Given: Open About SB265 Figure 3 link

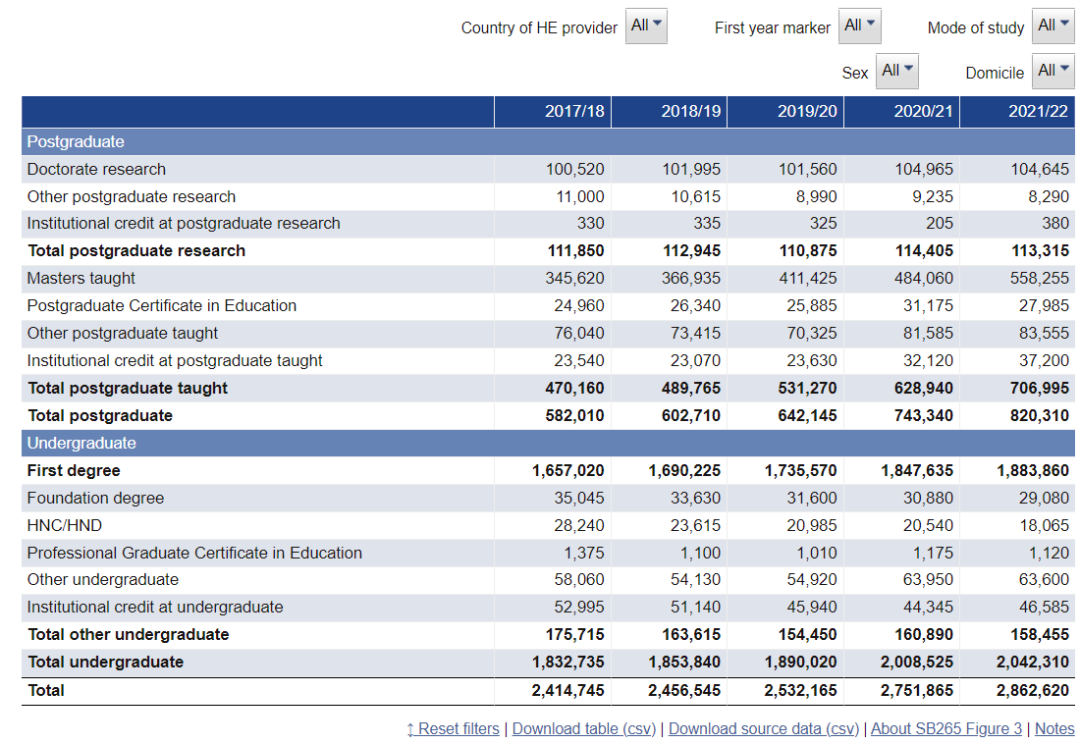Looking at the screenshot, I should (x=946, y=729).
